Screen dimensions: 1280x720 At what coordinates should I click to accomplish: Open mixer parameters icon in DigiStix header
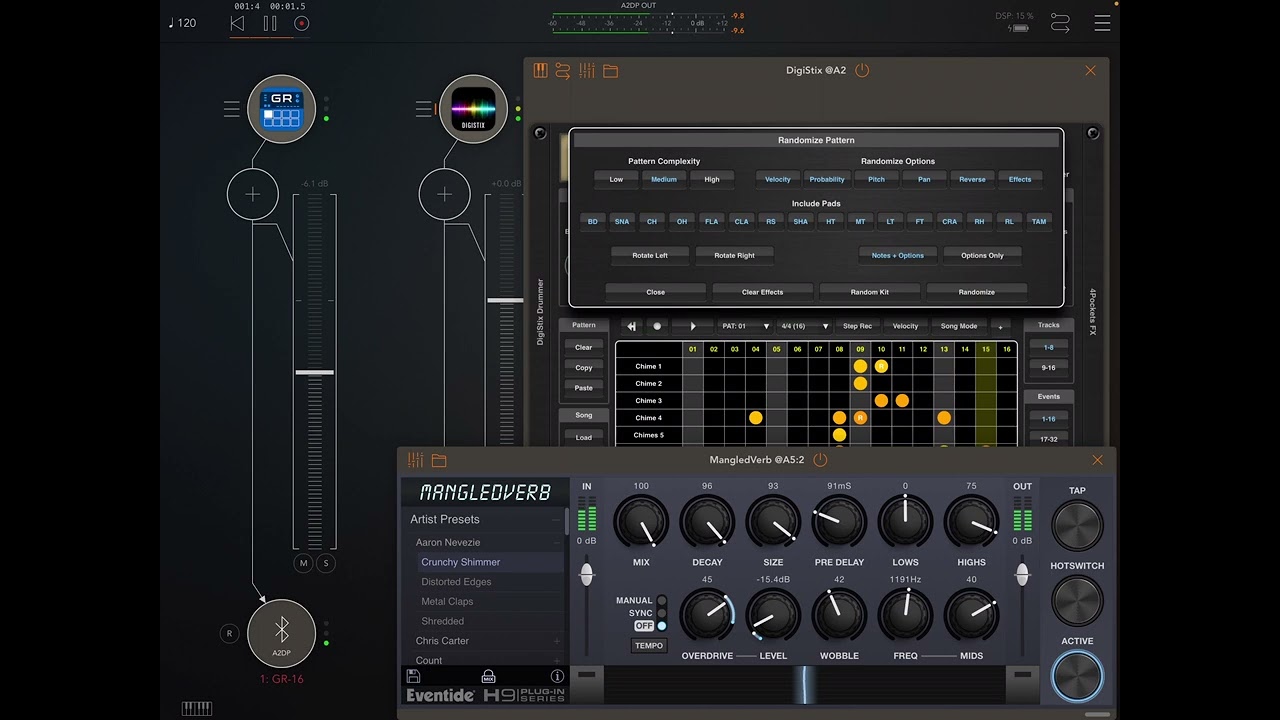pyautogui.click(x=587, y=70)
